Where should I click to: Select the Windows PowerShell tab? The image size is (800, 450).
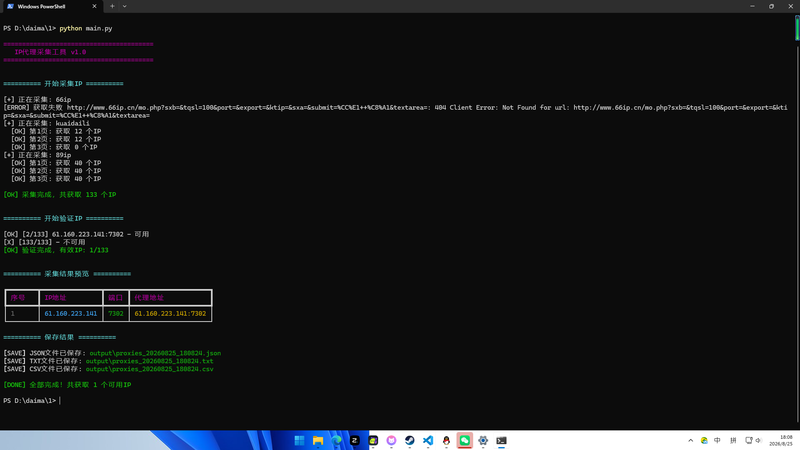[51, 7]
